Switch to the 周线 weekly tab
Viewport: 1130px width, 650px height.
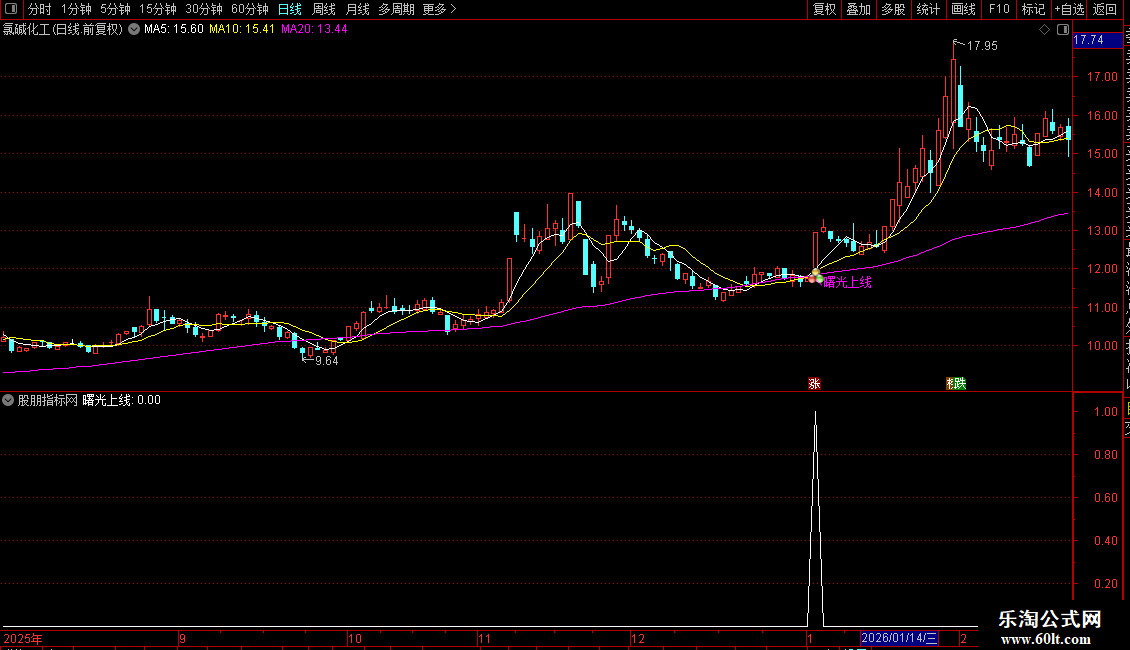tap(324, 9)
